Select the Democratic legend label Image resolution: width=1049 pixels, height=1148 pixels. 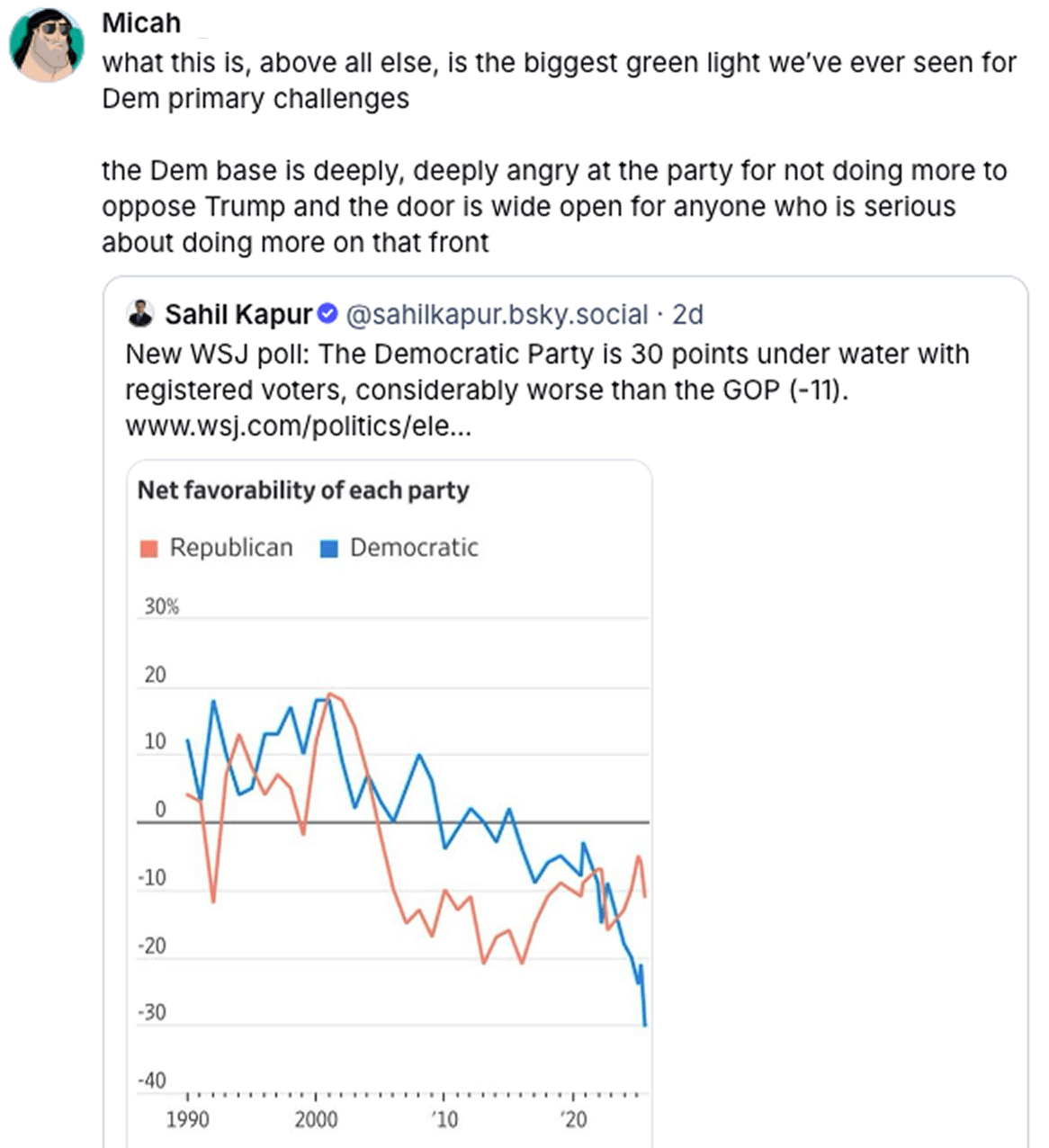[x=414, y=548]
